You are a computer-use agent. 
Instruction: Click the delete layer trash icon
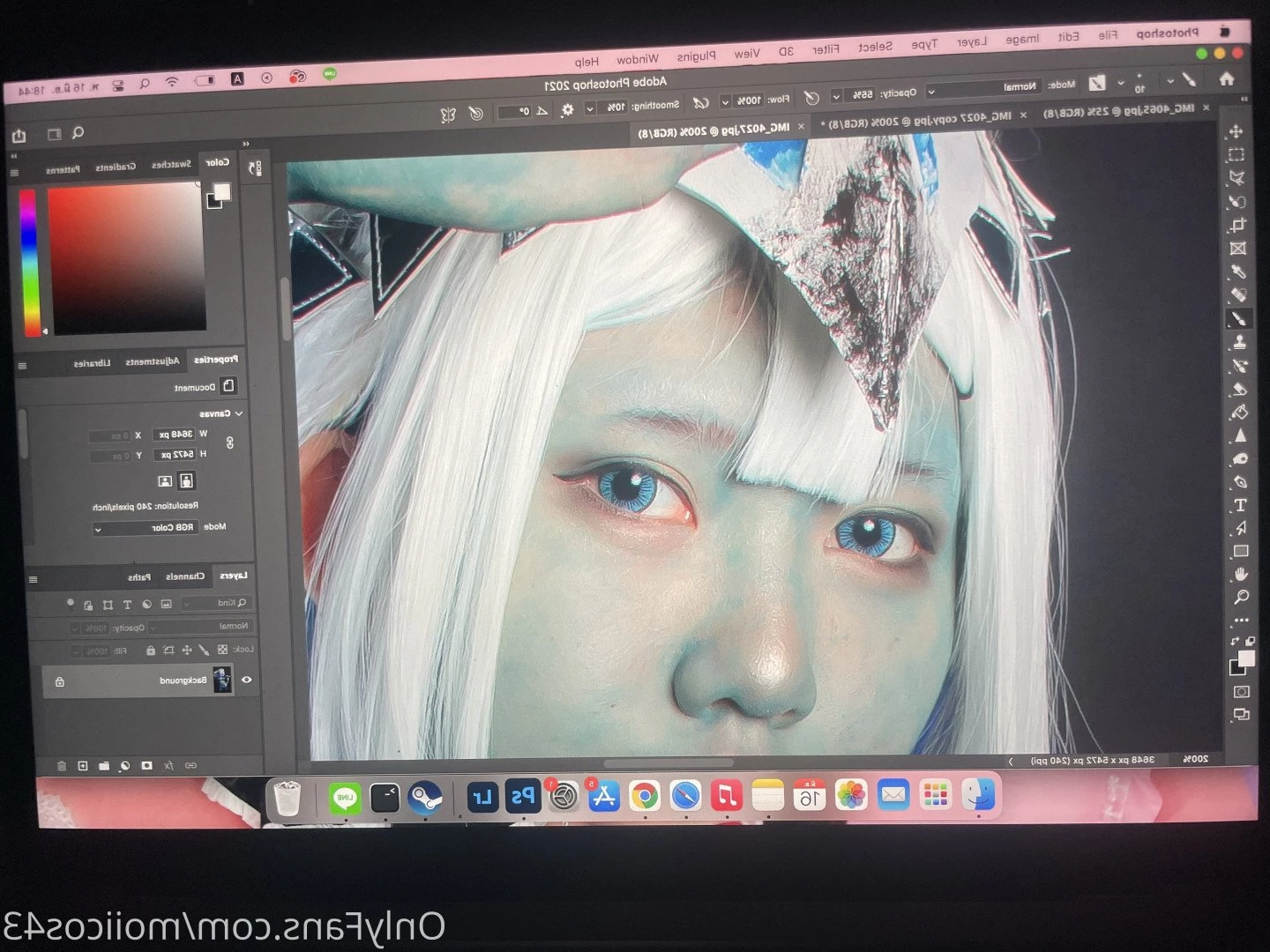point(62,766)
